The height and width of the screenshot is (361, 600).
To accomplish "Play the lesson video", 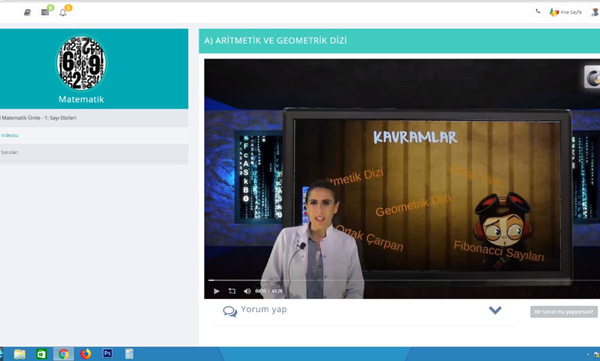I will (216, 291).
